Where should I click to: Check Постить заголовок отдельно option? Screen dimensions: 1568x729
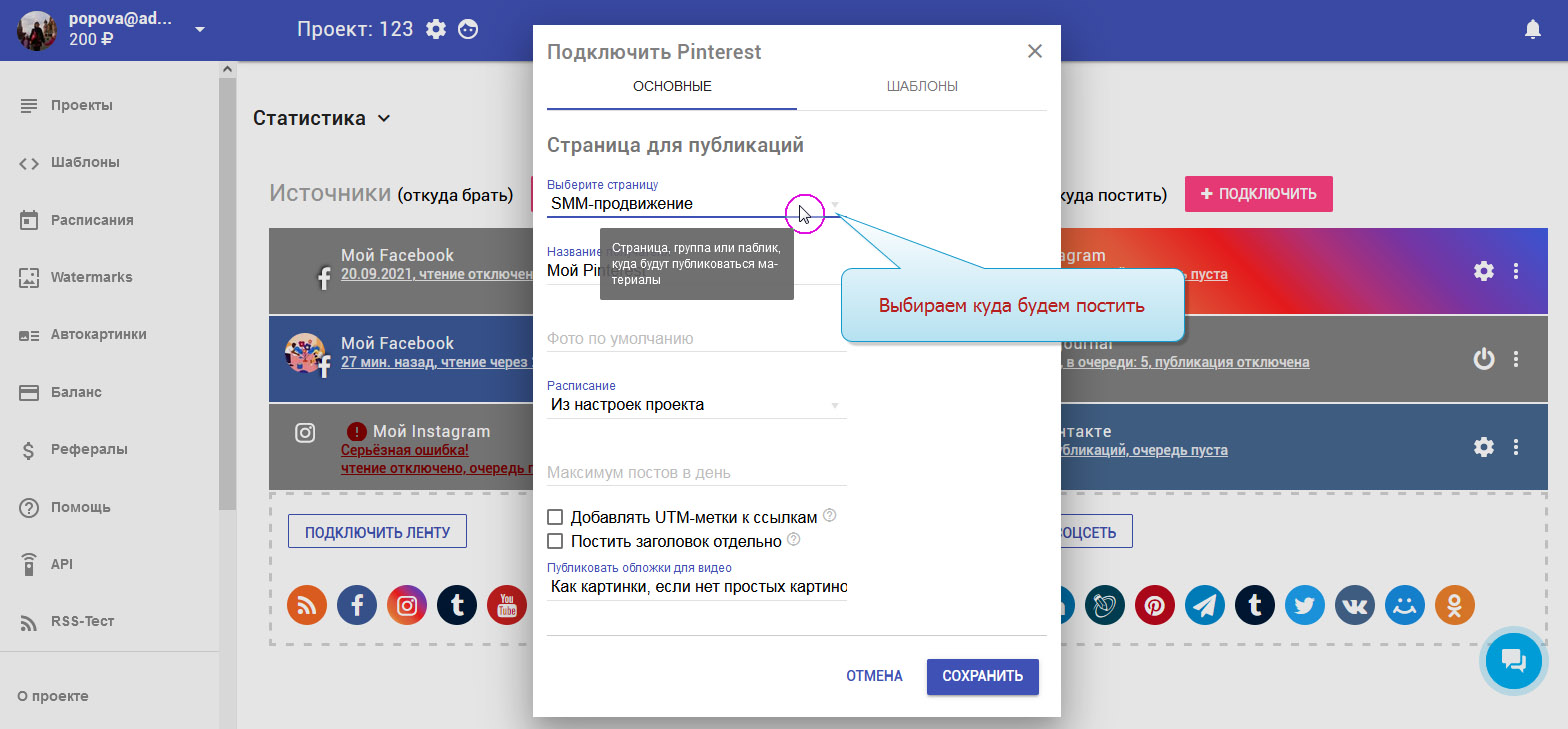click(555, 542)
